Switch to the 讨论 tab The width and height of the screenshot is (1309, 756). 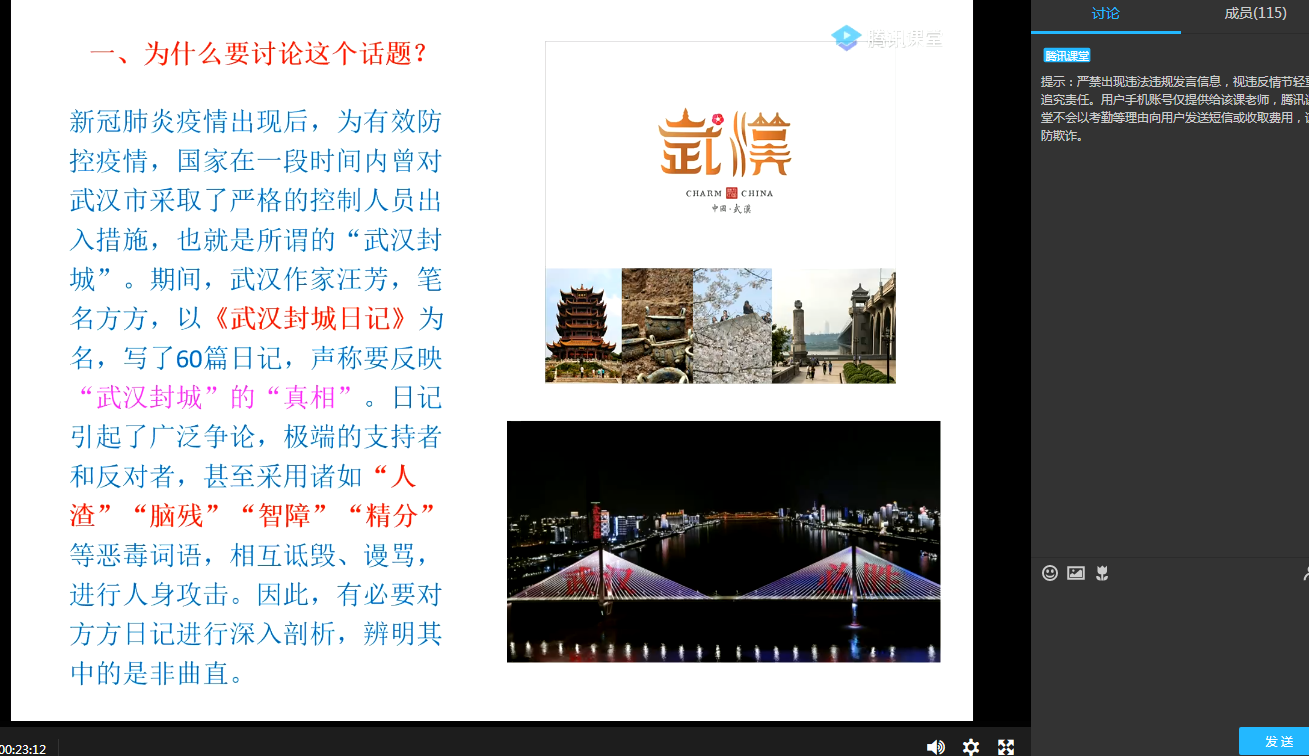(x=1105, y=14)
